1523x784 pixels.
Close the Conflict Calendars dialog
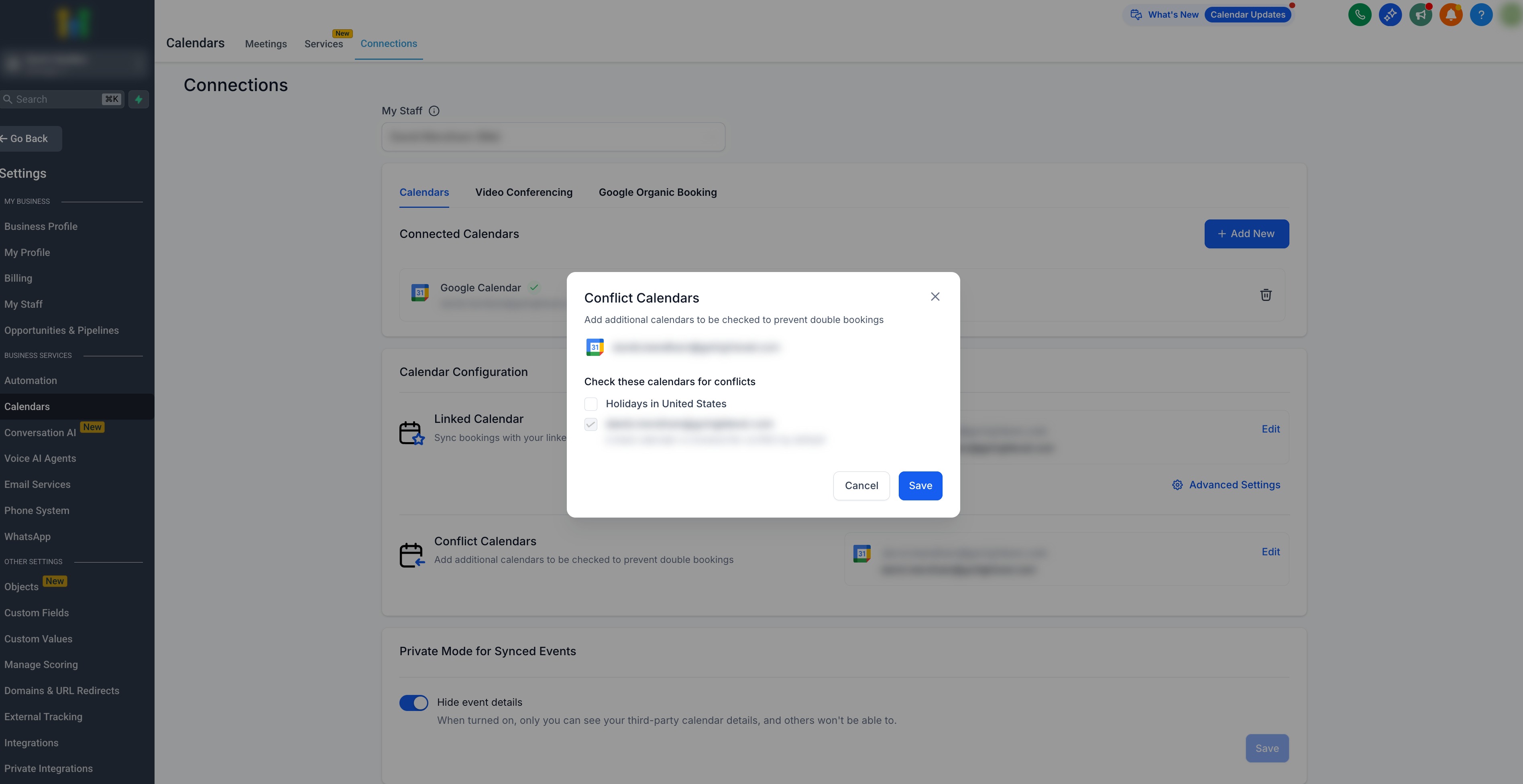tap(935, 297)
